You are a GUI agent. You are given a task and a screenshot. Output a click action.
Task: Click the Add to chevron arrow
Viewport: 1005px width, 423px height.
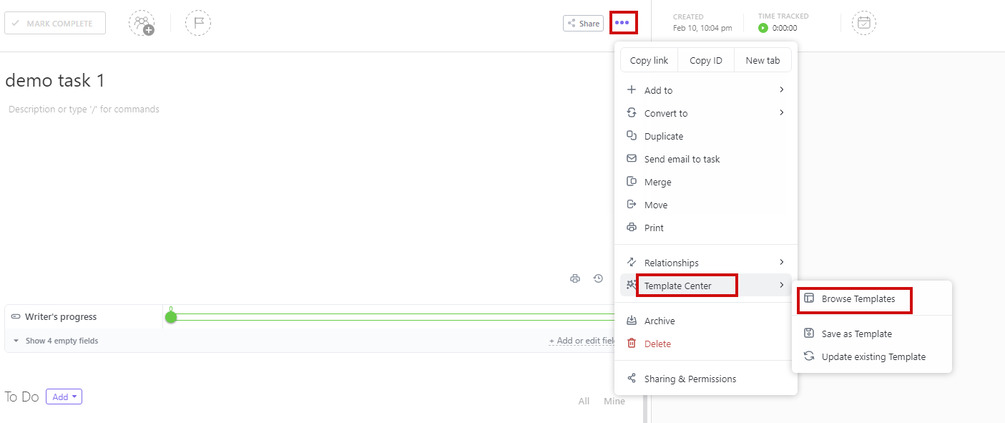click(781, 90)
